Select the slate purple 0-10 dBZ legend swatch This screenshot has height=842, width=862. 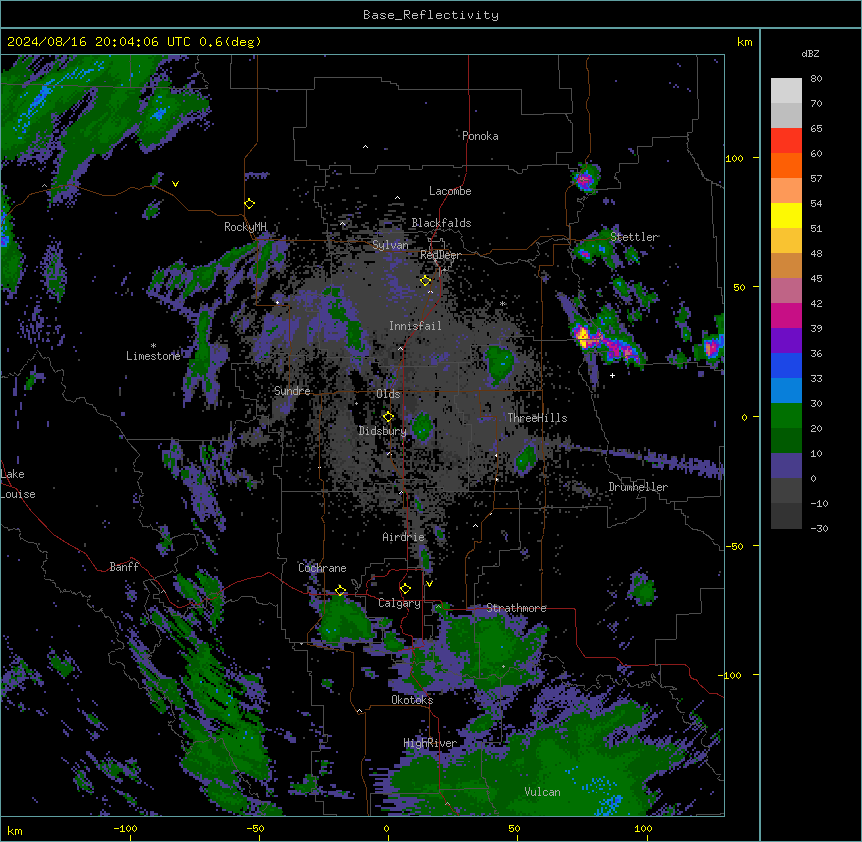click(x=786, y=466)
